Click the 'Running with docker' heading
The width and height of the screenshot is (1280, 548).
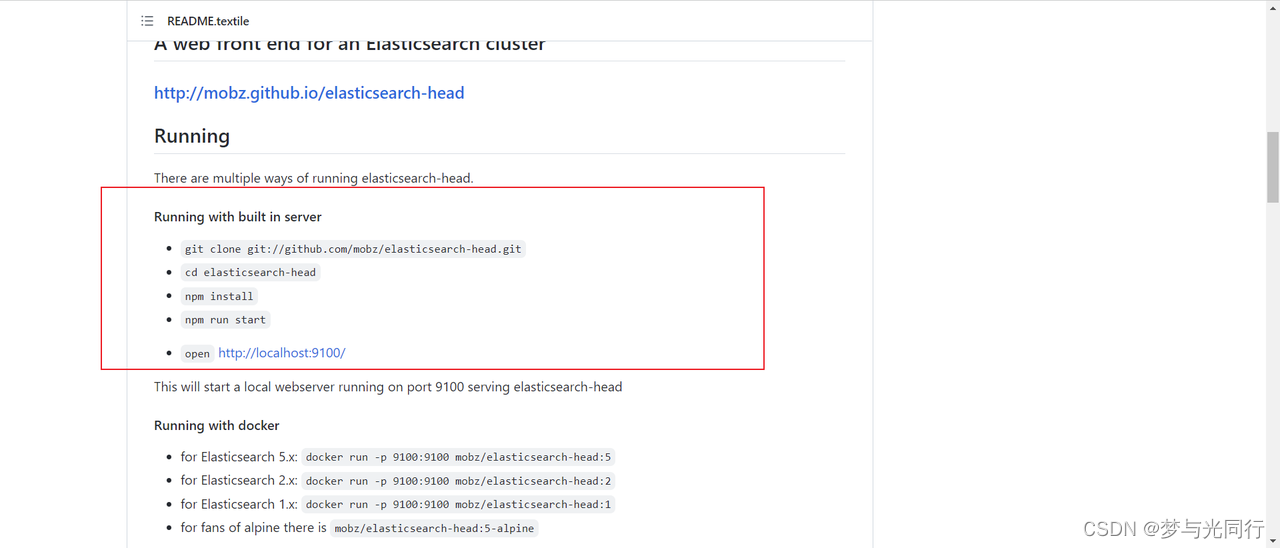click(217, 426)
